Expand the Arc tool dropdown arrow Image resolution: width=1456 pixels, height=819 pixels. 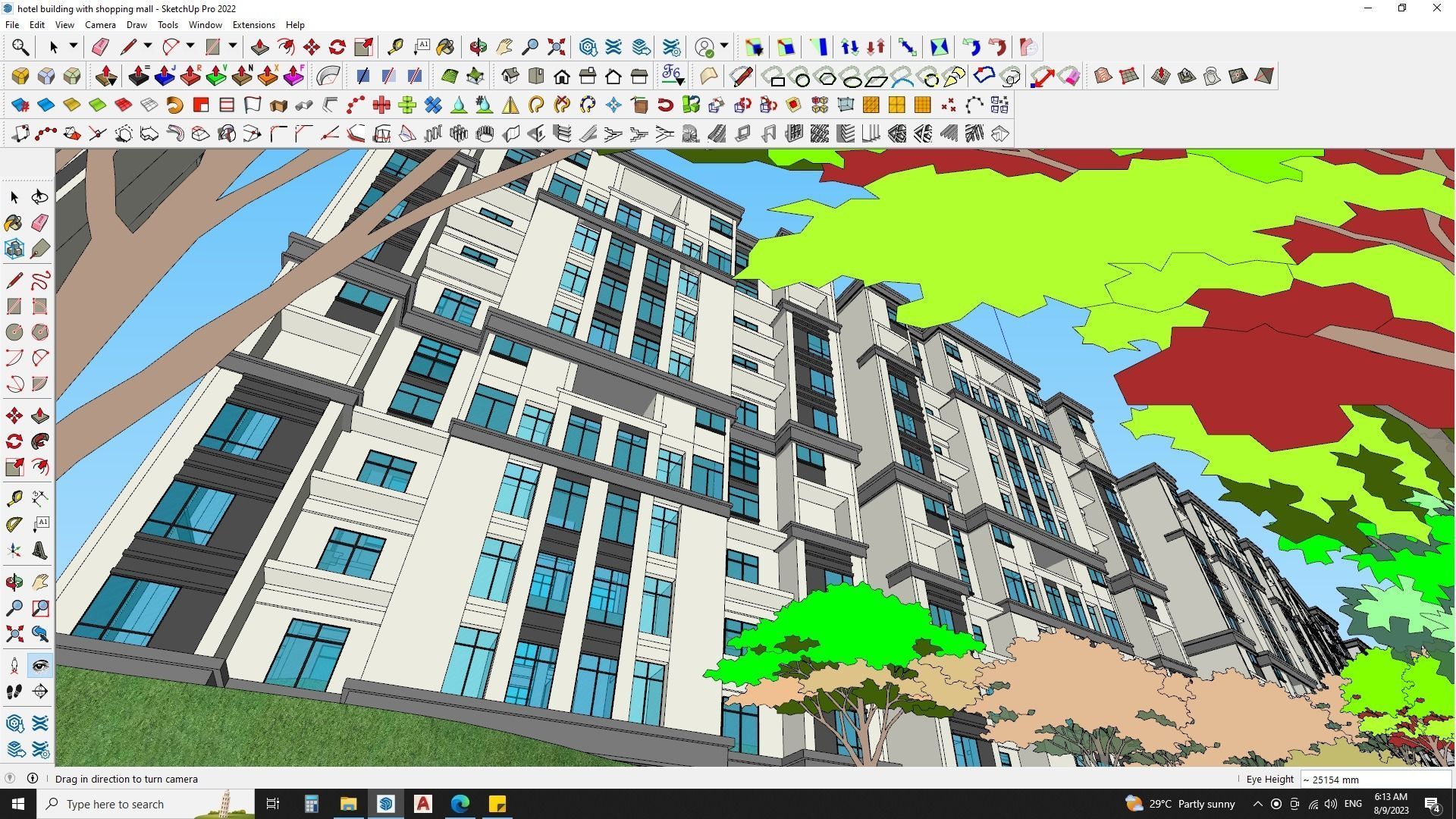click(x=190, y=46)
